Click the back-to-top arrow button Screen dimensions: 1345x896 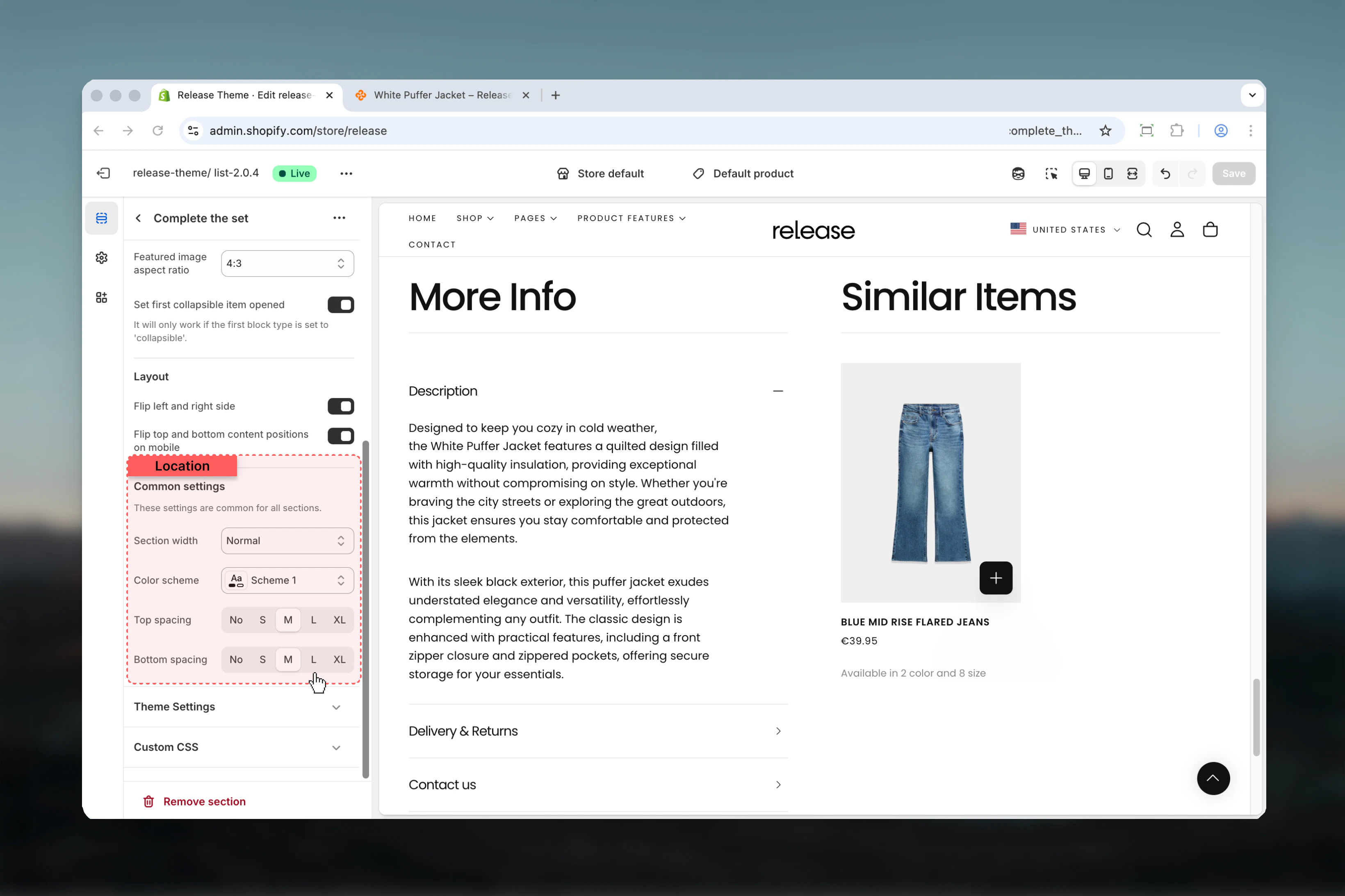(x=1213, y=778)
